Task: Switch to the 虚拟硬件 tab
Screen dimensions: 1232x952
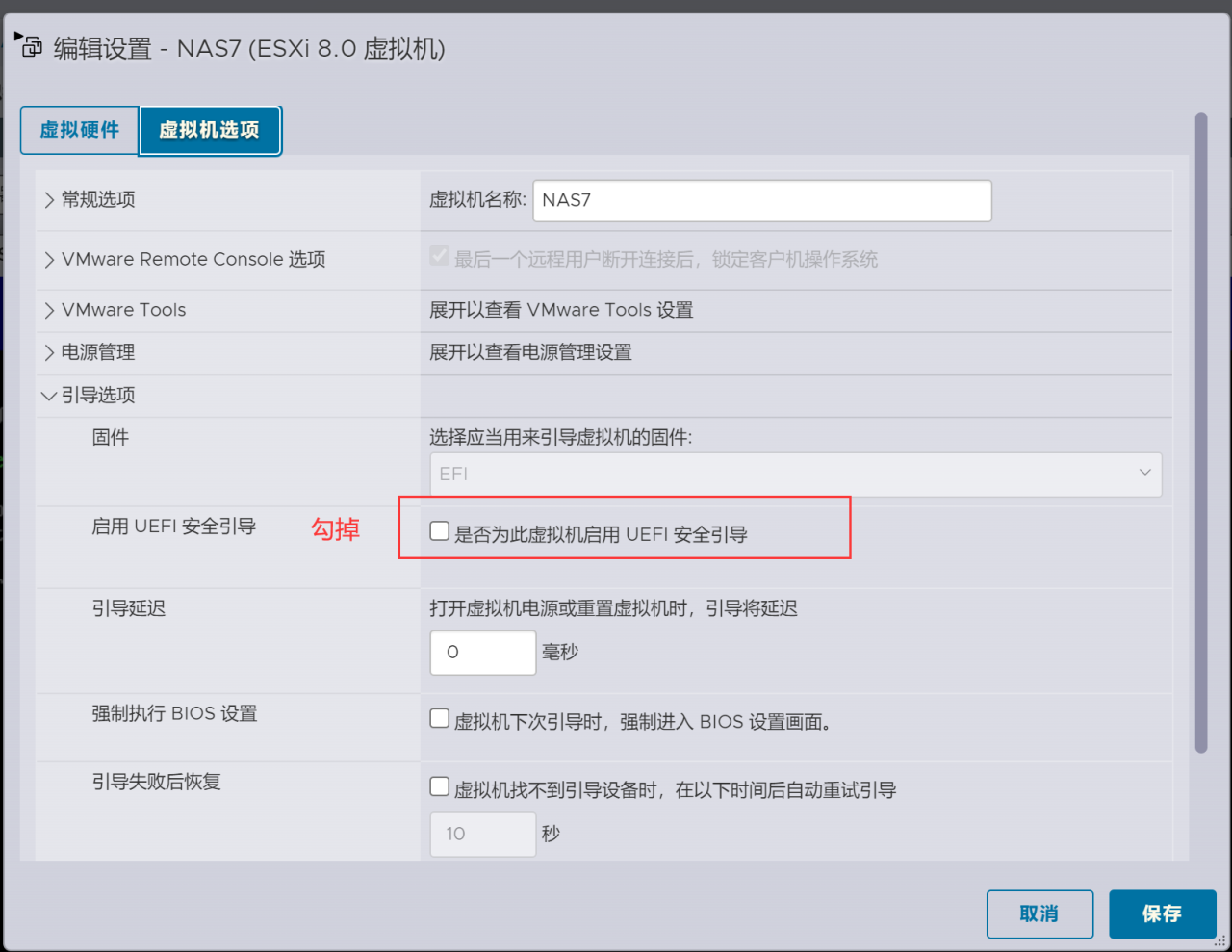Action: (x=78, y=131)
